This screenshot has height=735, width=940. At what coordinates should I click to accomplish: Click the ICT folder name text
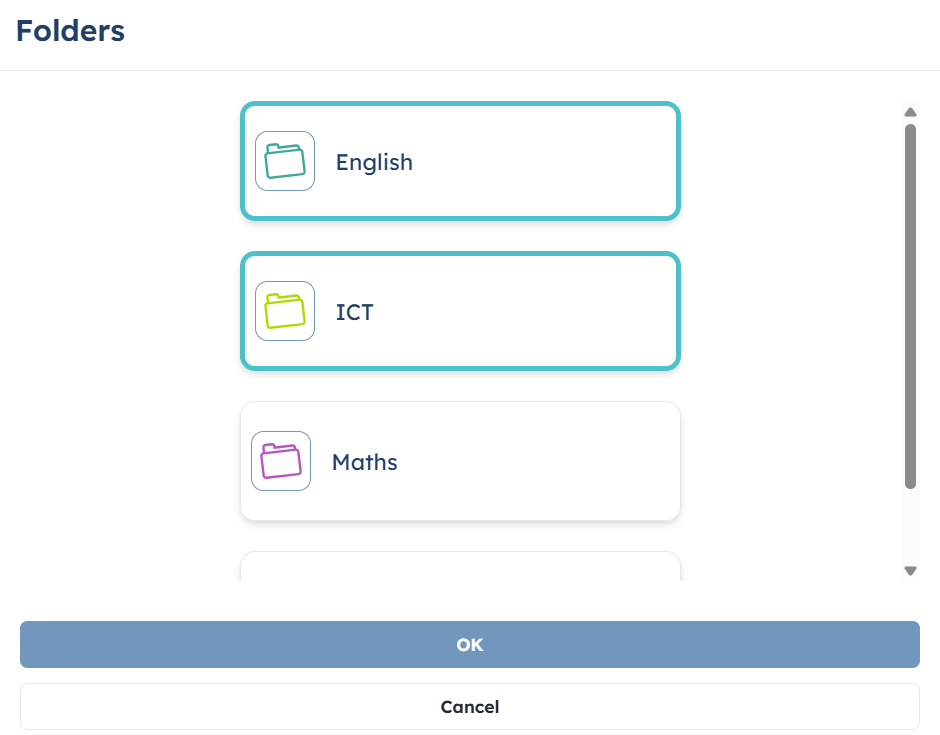click(x=354, y=312)
